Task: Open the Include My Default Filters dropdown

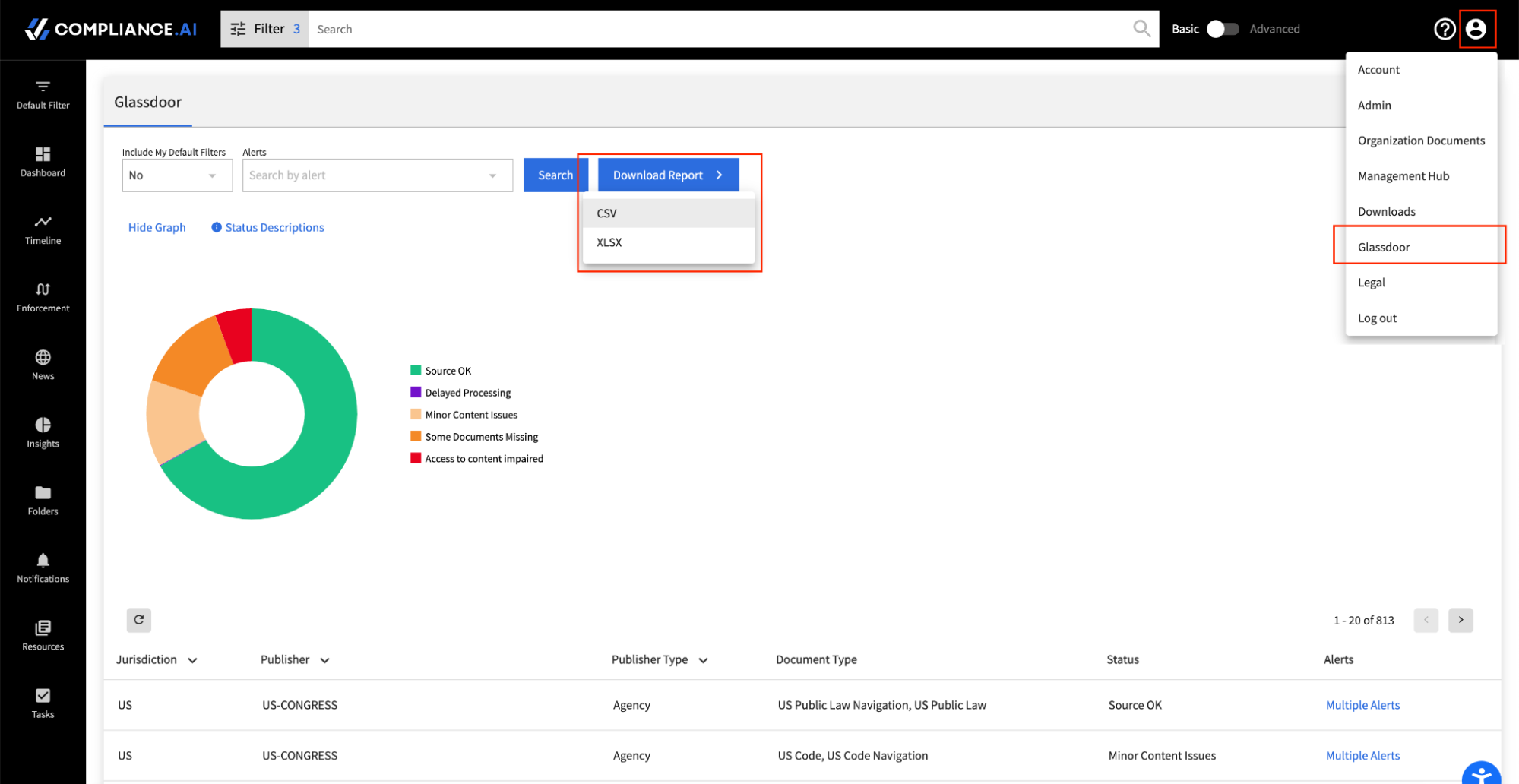Action: (176, 175)
